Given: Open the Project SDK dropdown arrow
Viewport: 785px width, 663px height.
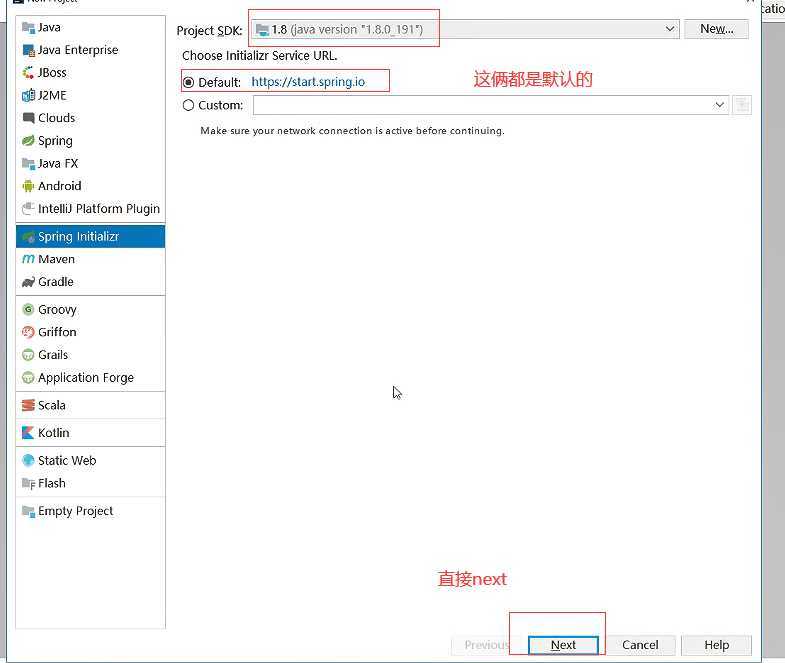Looking at the screenshot, I should coord(670,29).
